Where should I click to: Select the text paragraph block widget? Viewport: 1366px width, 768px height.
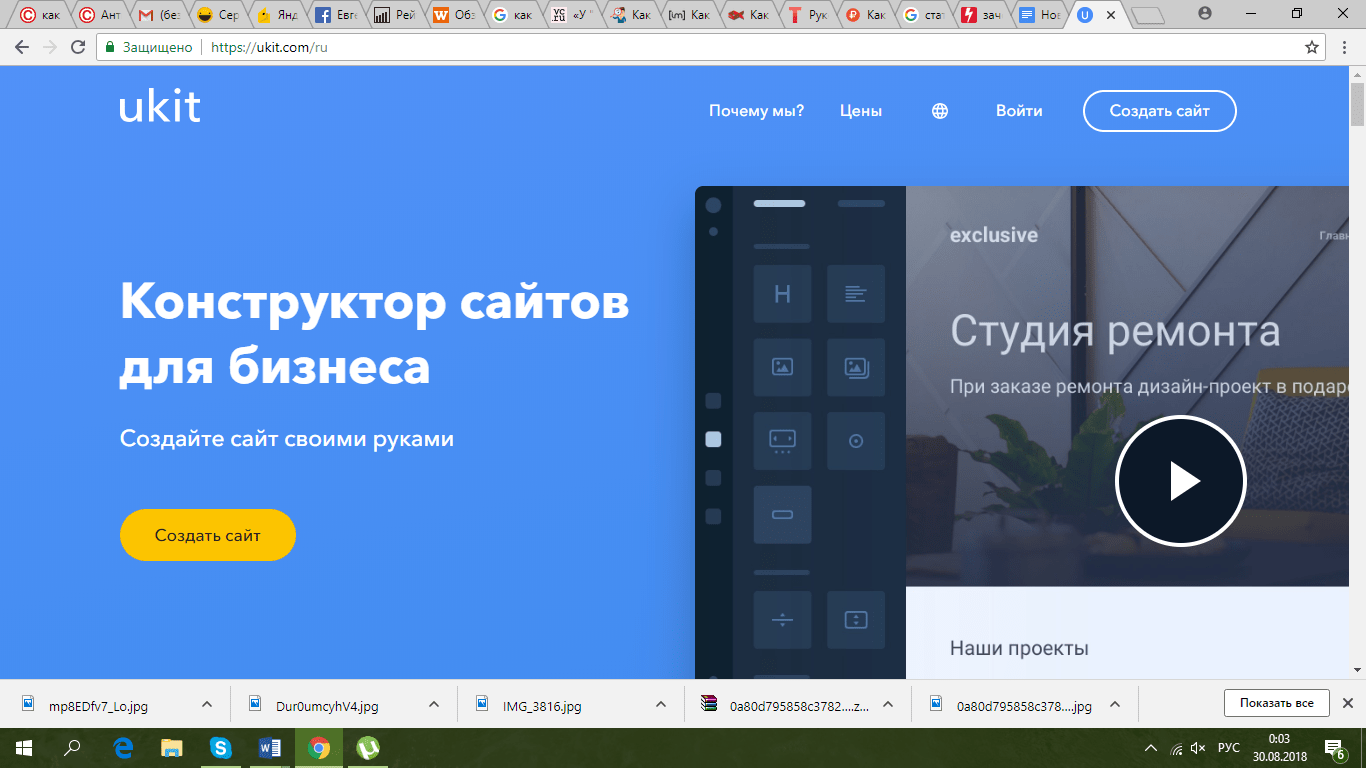tap(856, 294)
